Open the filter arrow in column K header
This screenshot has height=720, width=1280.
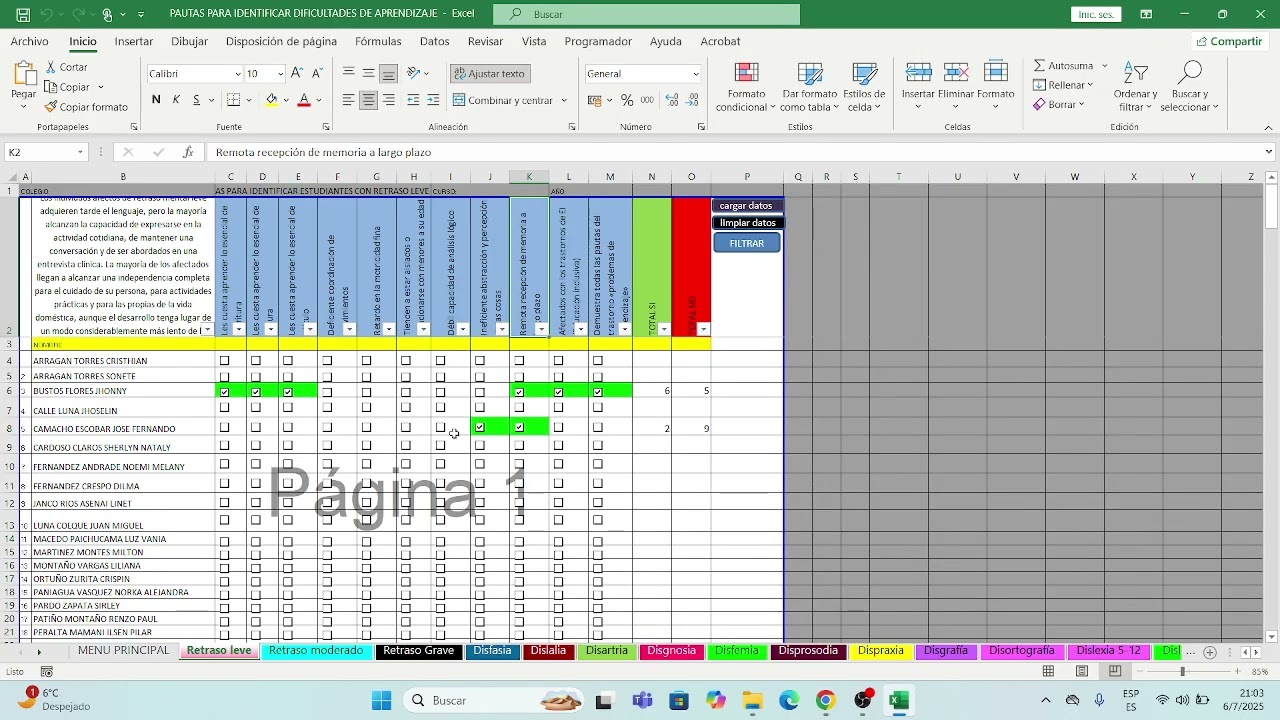[x=542, y=329]
